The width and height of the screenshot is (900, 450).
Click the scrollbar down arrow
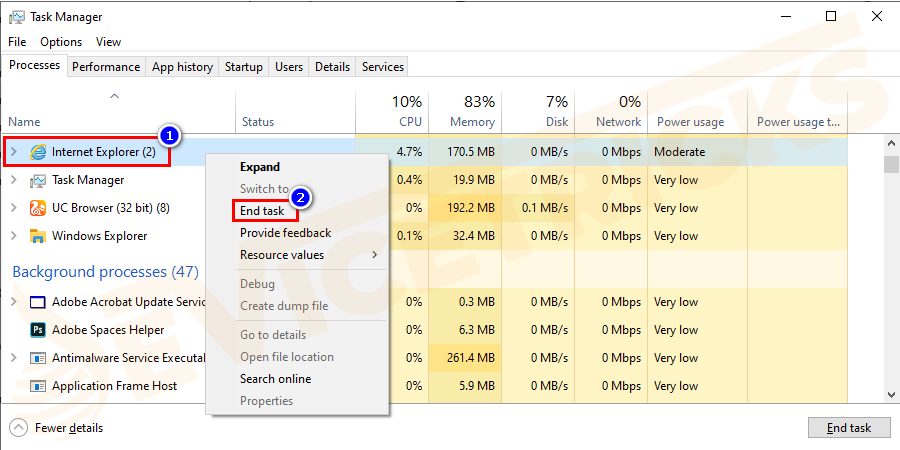(891, 394)
